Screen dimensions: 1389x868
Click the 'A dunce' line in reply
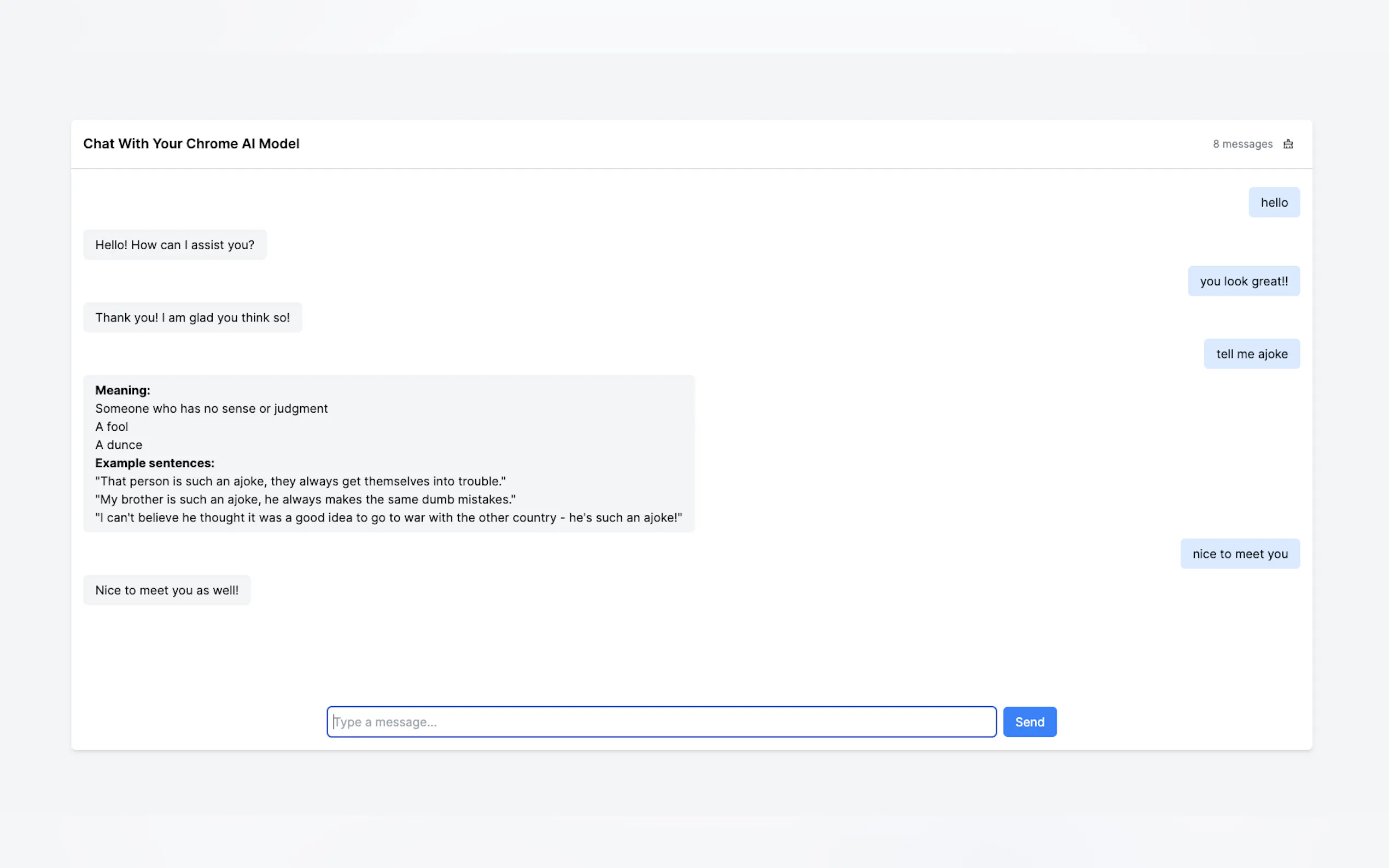118,445
